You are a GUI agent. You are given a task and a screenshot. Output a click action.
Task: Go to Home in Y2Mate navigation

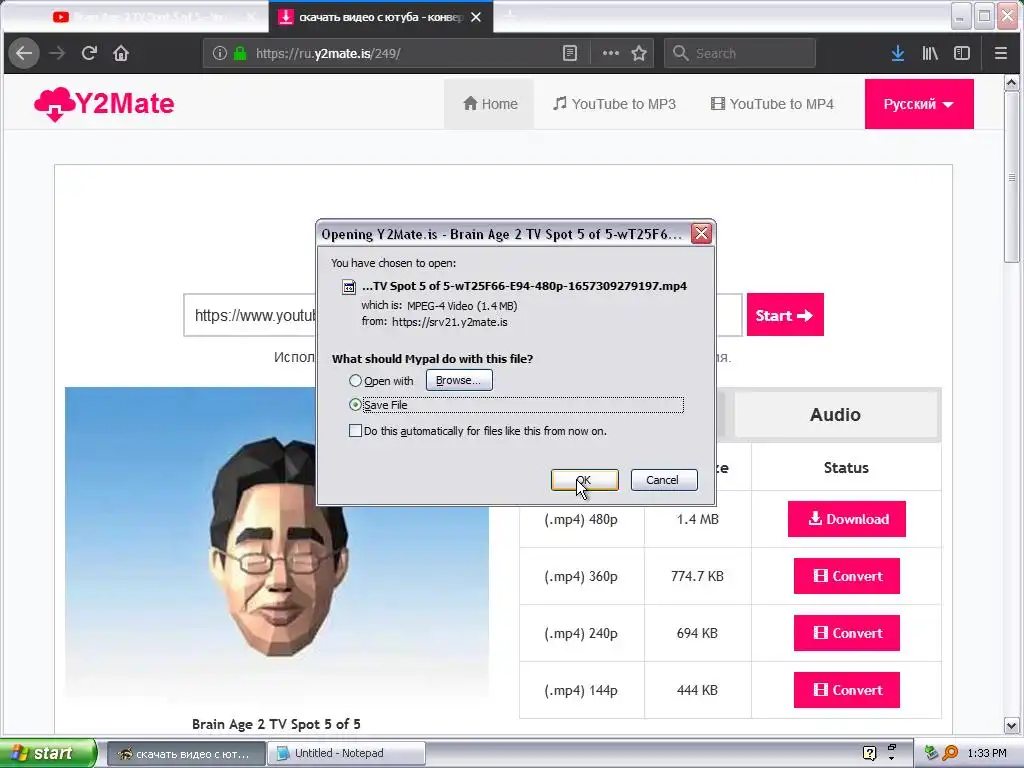tap(490, 104)
